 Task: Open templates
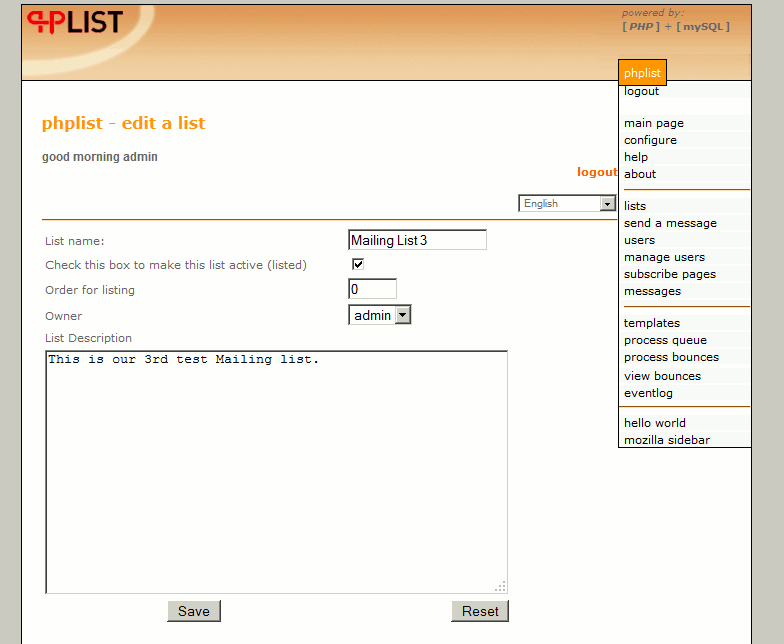tap(652, 323)
